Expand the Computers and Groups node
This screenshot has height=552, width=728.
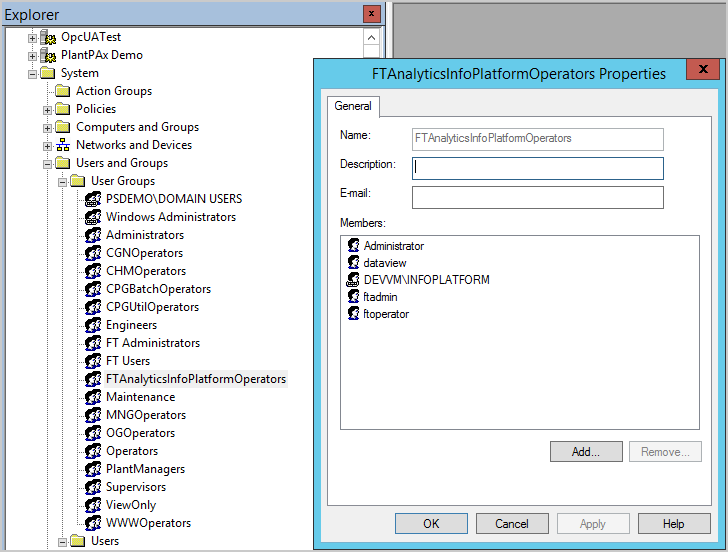[47, 128]
